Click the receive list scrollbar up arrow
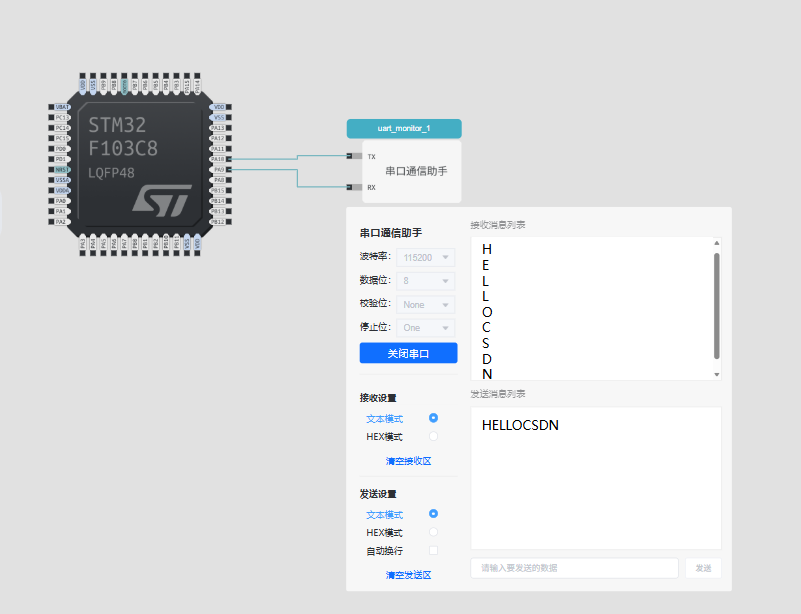 coord(717,243)
